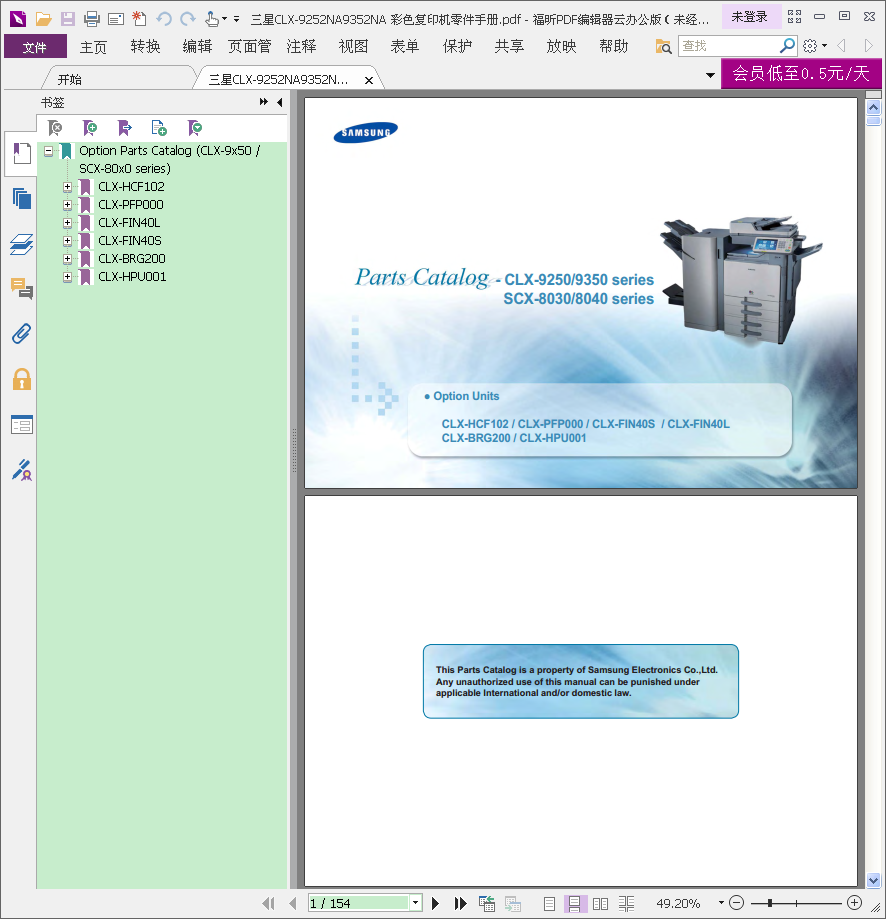The height and width of the screenshot is (919, 886).
Task: Open the Bookmarks sidebar panel
Action: click(22, 154)
